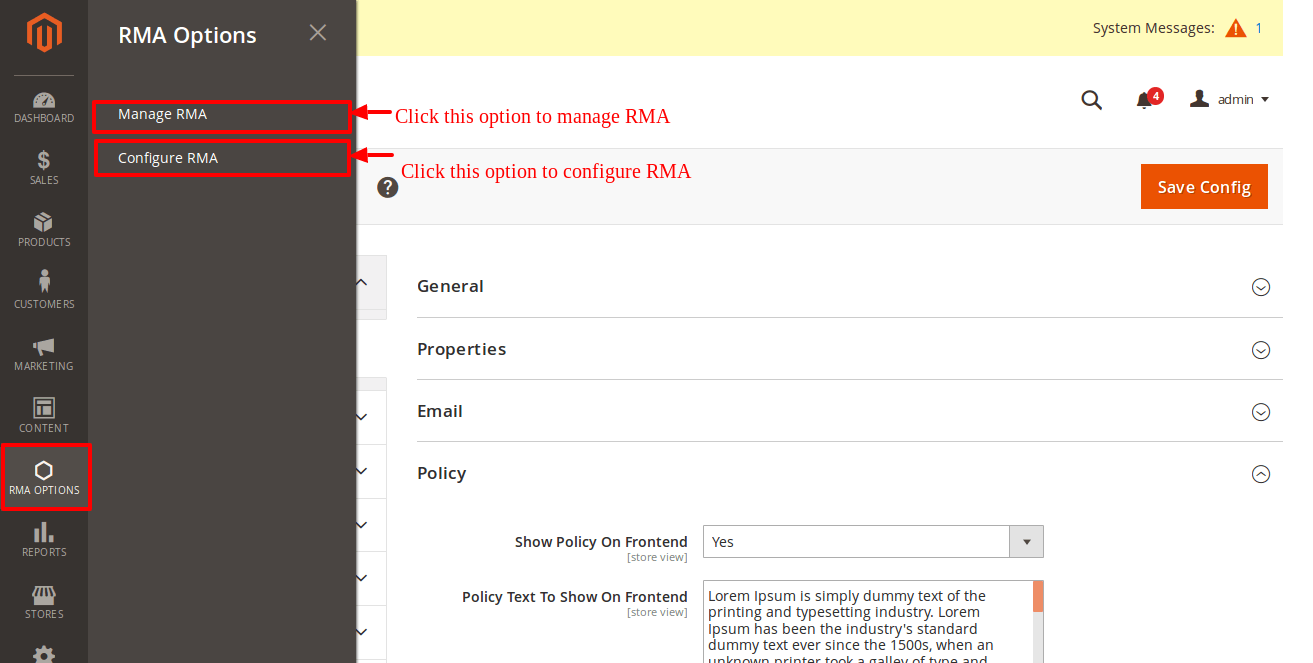Open the Stores sidebar menu

pos(44,602)
